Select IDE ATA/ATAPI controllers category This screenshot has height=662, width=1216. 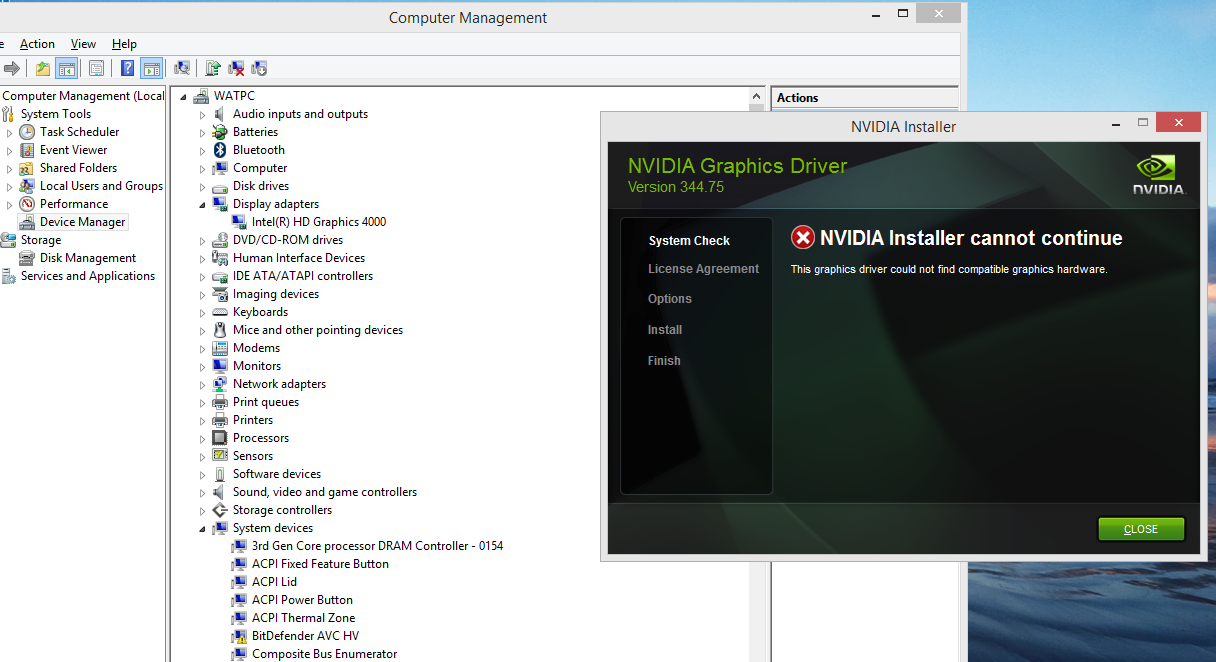[303, 276]
